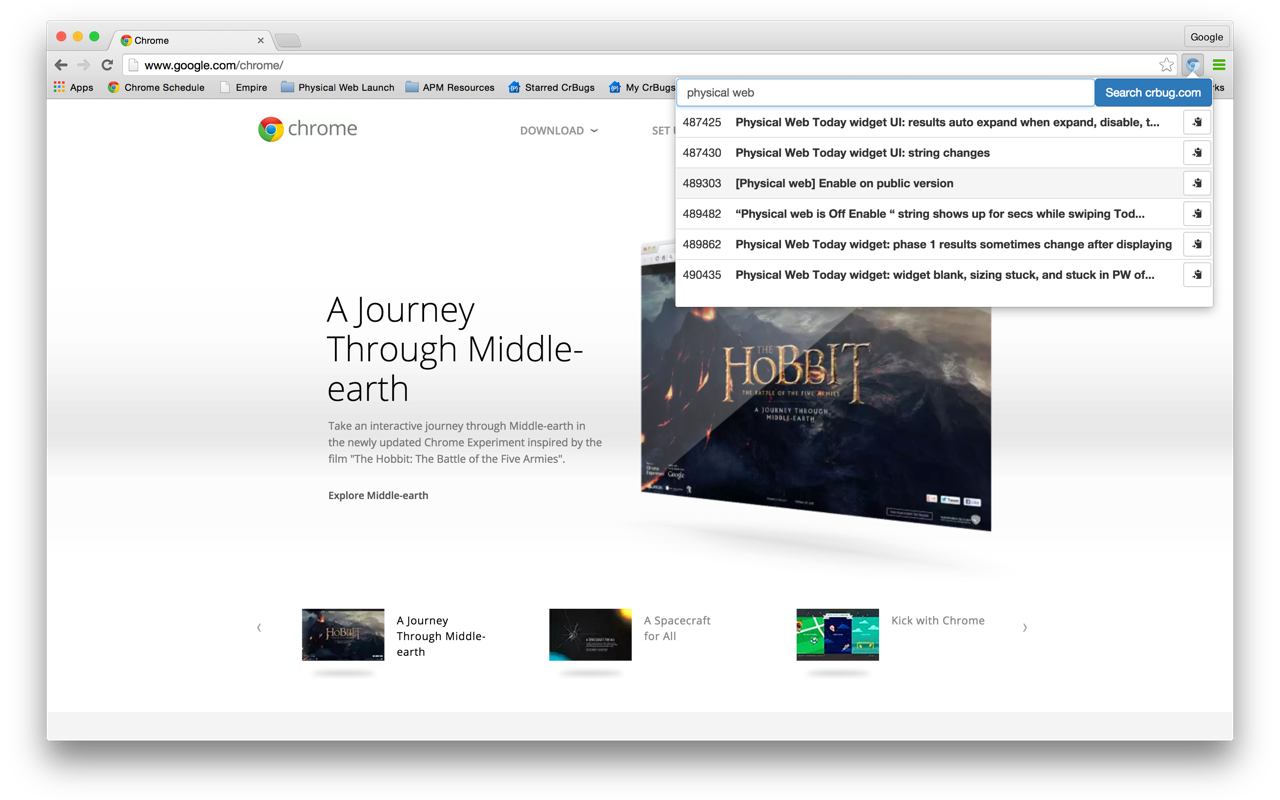Copy icon for bug 489303
The image size is (1280, 800).
tap(1197, 183)
